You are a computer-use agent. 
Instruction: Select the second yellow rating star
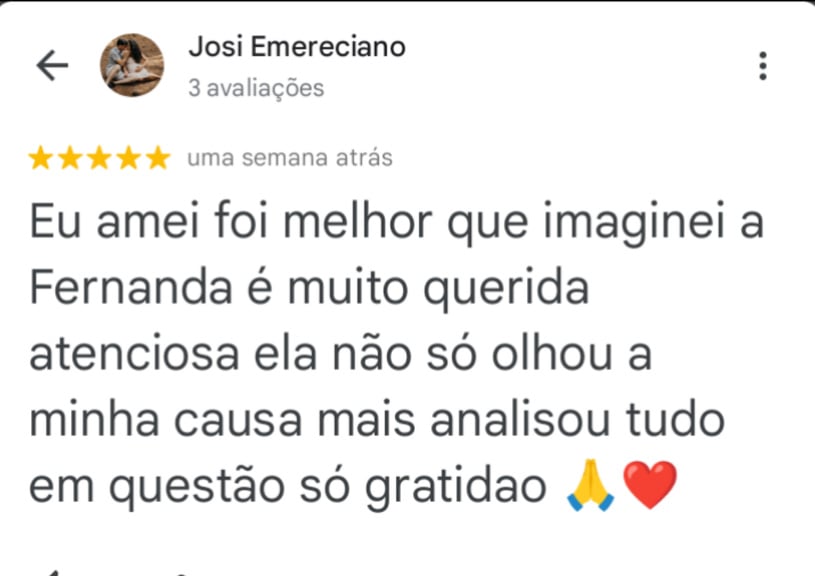[70, 158]
